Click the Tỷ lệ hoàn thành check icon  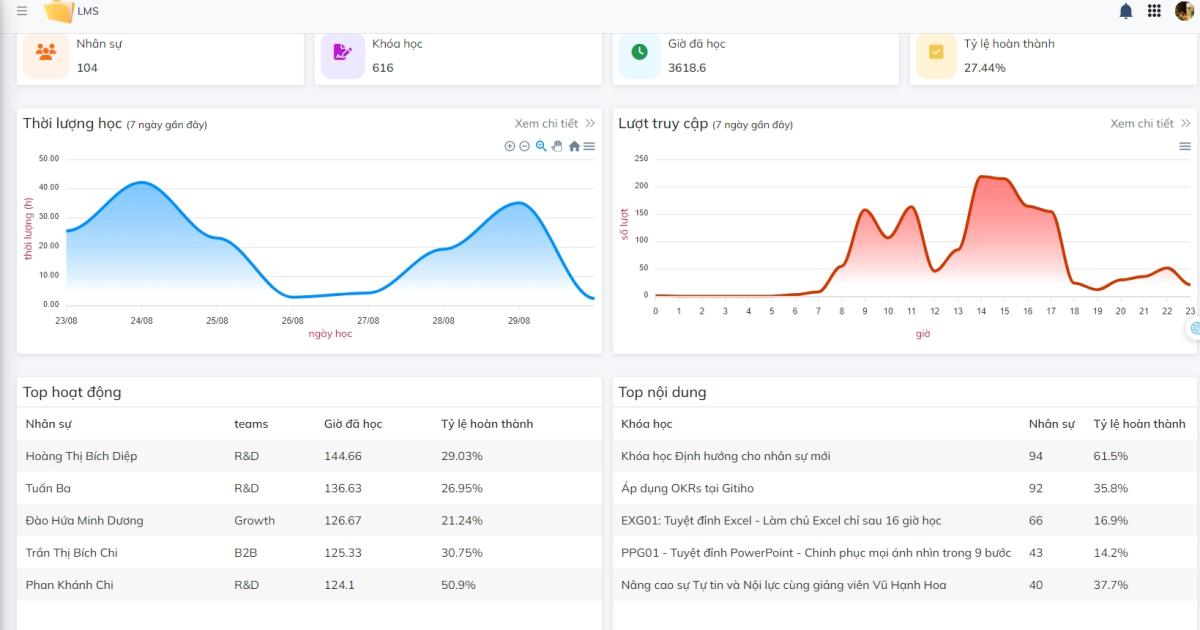(936, 53)
